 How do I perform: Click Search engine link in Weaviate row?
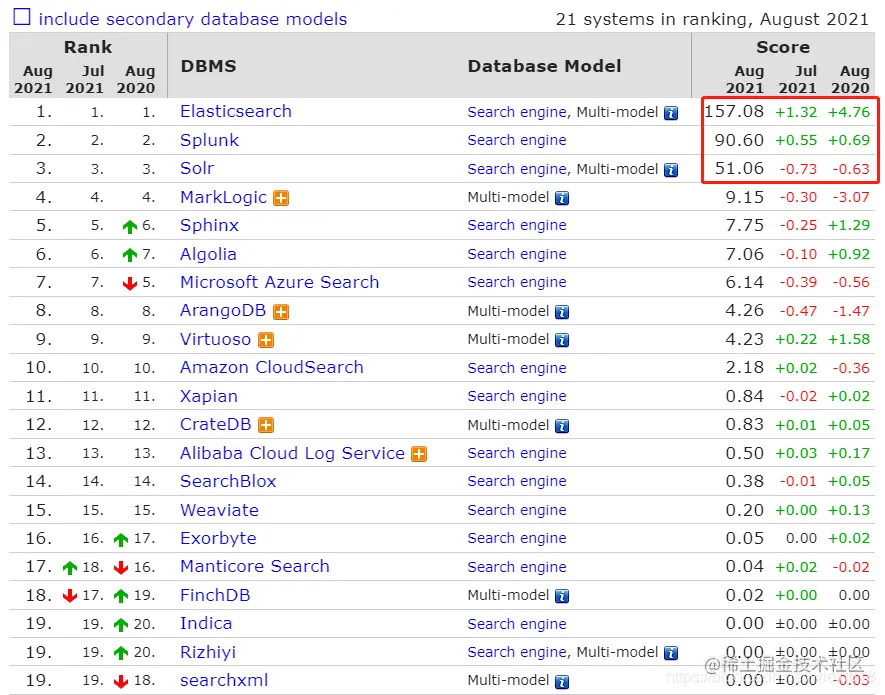pos(517,510)
